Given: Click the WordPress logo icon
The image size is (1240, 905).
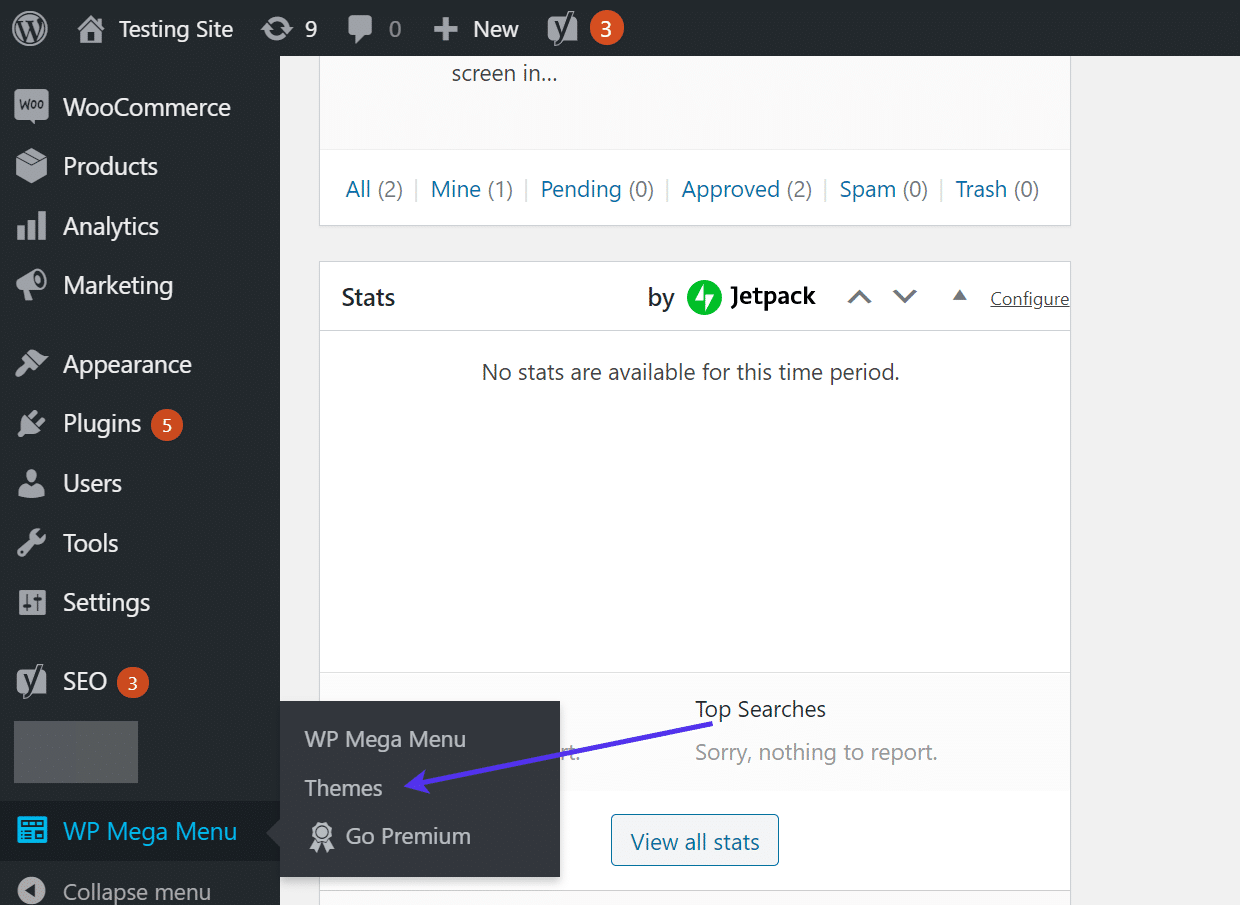Looking at the screenshot, I should tap(29, 29).
